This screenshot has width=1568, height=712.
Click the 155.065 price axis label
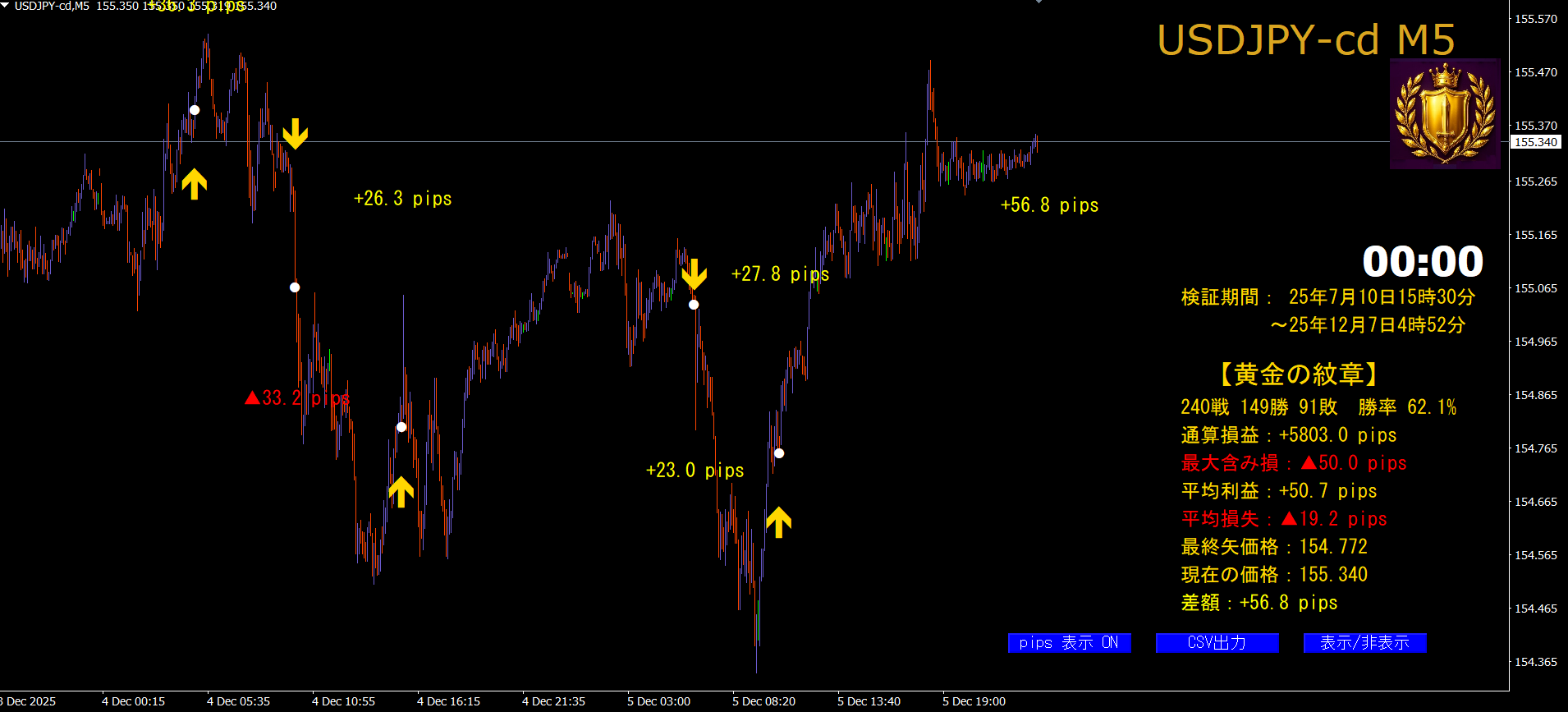click(x=1536, y=288)
